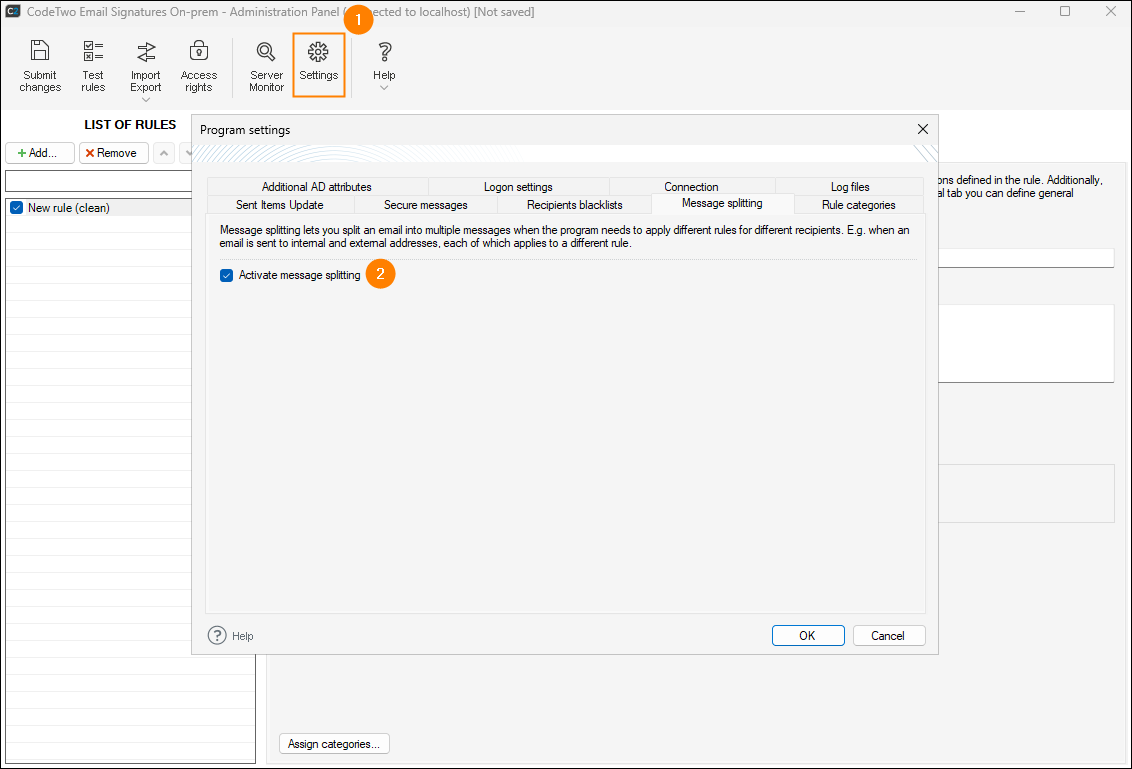Click the move rule down chevron
Image resolution: width=1132 pixels, height=769 pixels.
click(189, 152)
